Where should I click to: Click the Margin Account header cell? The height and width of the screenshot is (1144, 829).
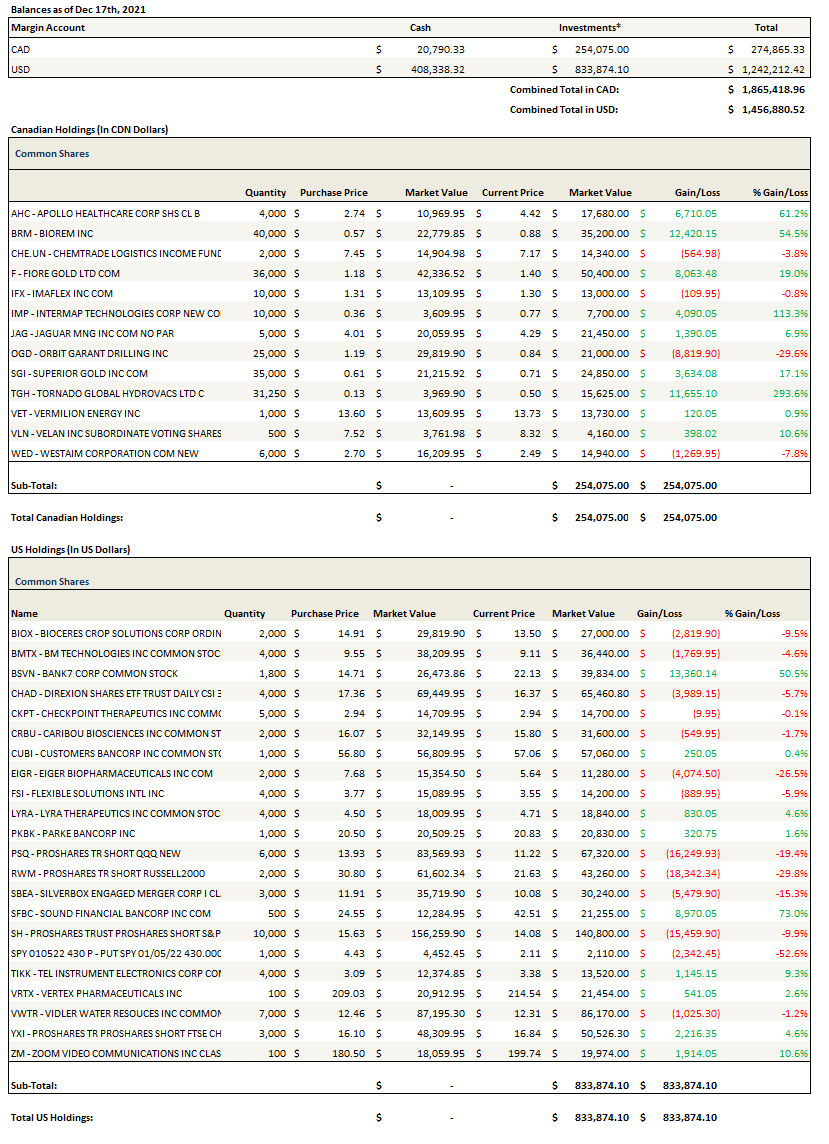point(48,28)
